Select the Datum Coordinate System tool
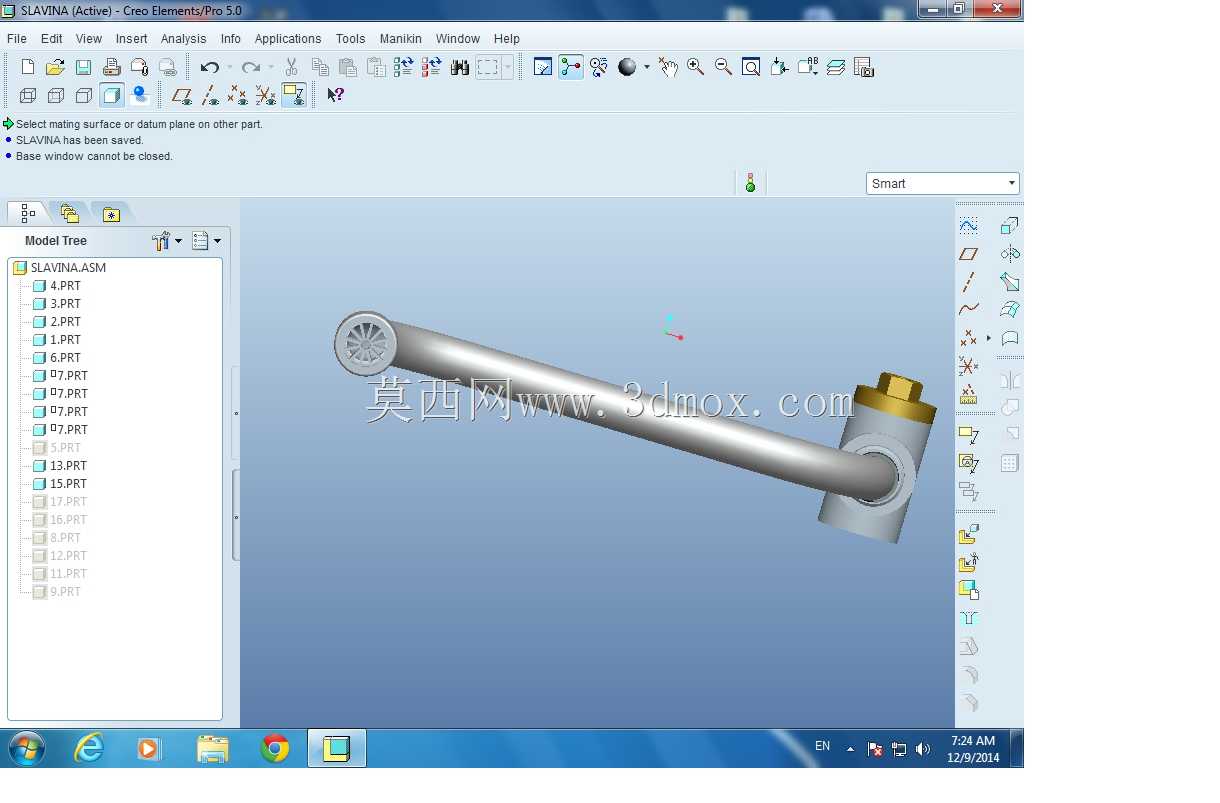The image size is (1220, 803). (x=968, y=366)
